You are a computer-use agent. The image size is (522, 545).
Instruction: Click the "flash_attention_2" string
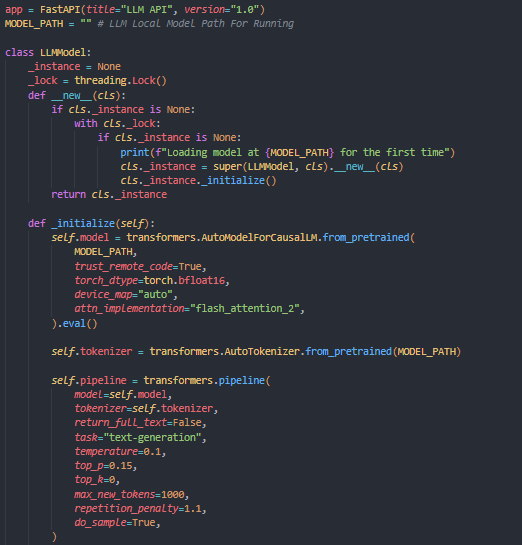(x=245, y=309)
